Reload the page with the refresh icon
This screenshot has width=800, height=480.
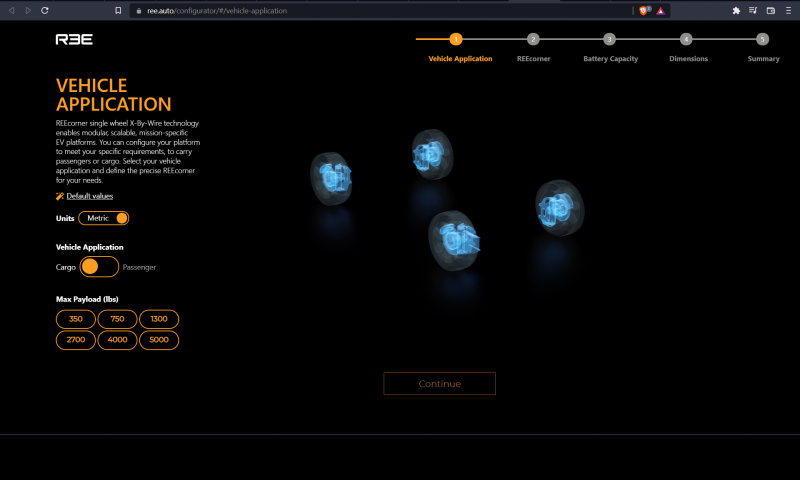point(45,10)
